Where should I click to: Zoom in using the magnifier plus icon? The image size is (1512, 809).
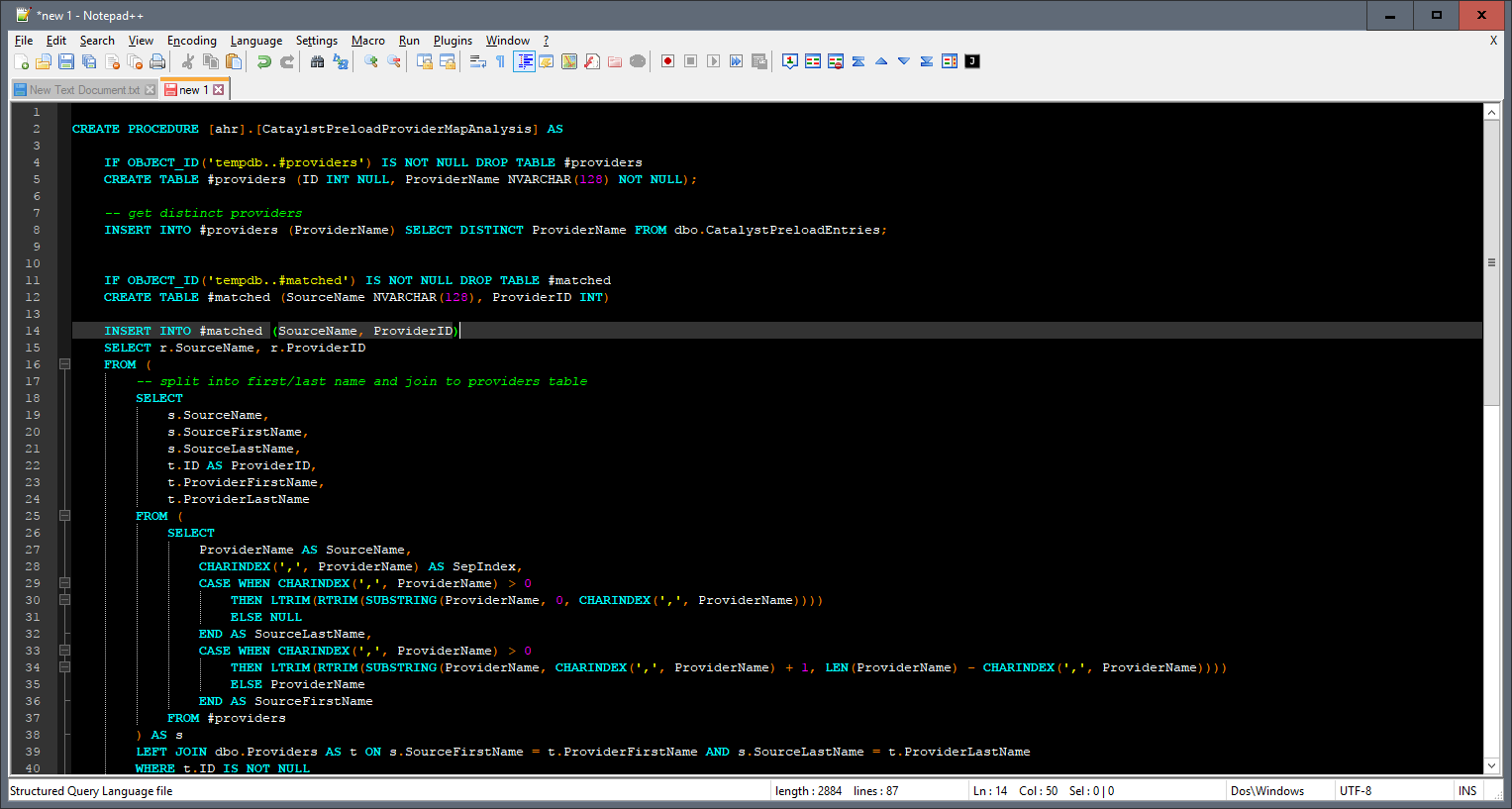pyautogui.click(x=370, y=61)
